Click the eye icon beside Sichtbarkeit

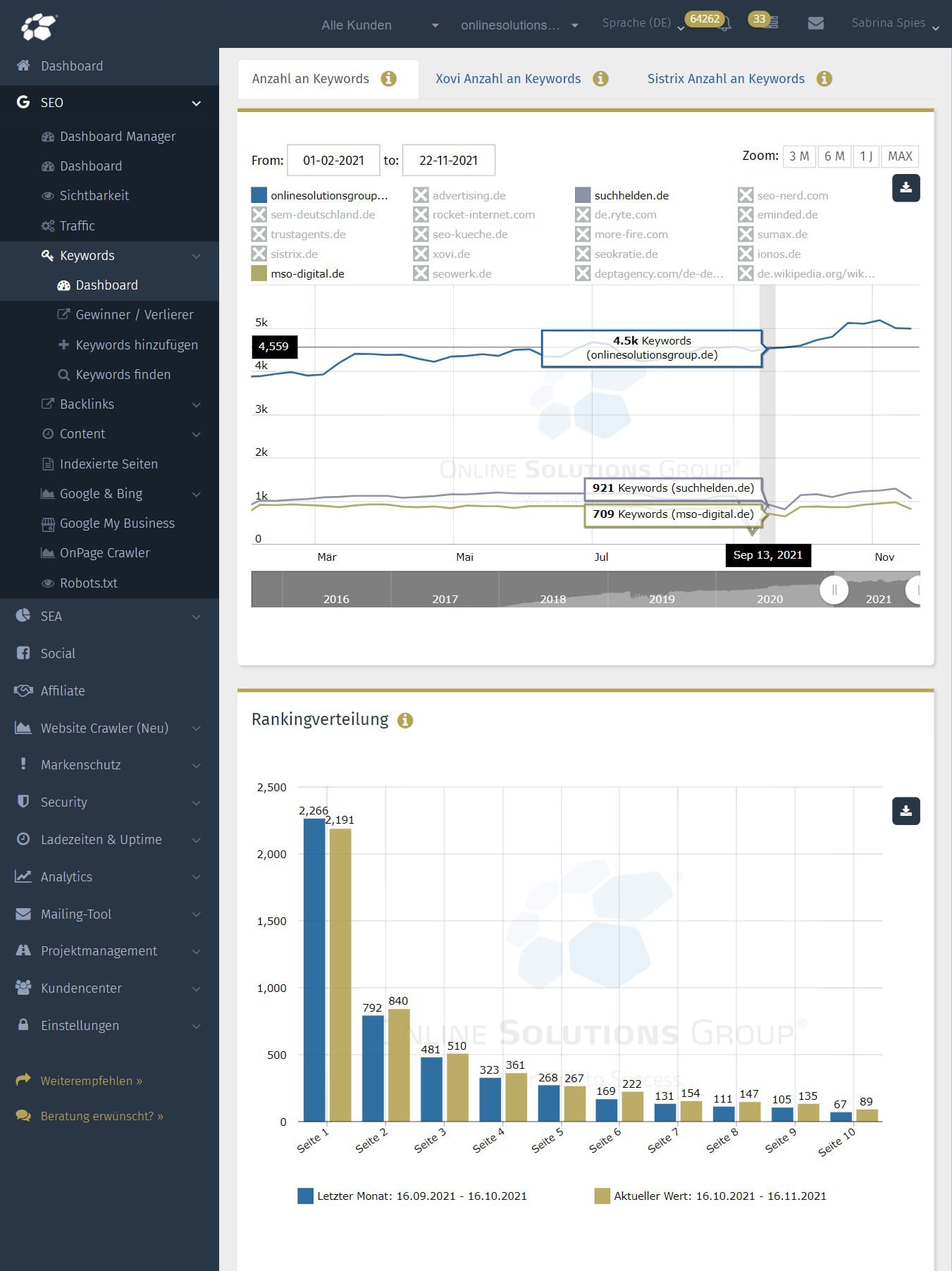[x=48, y=196]
